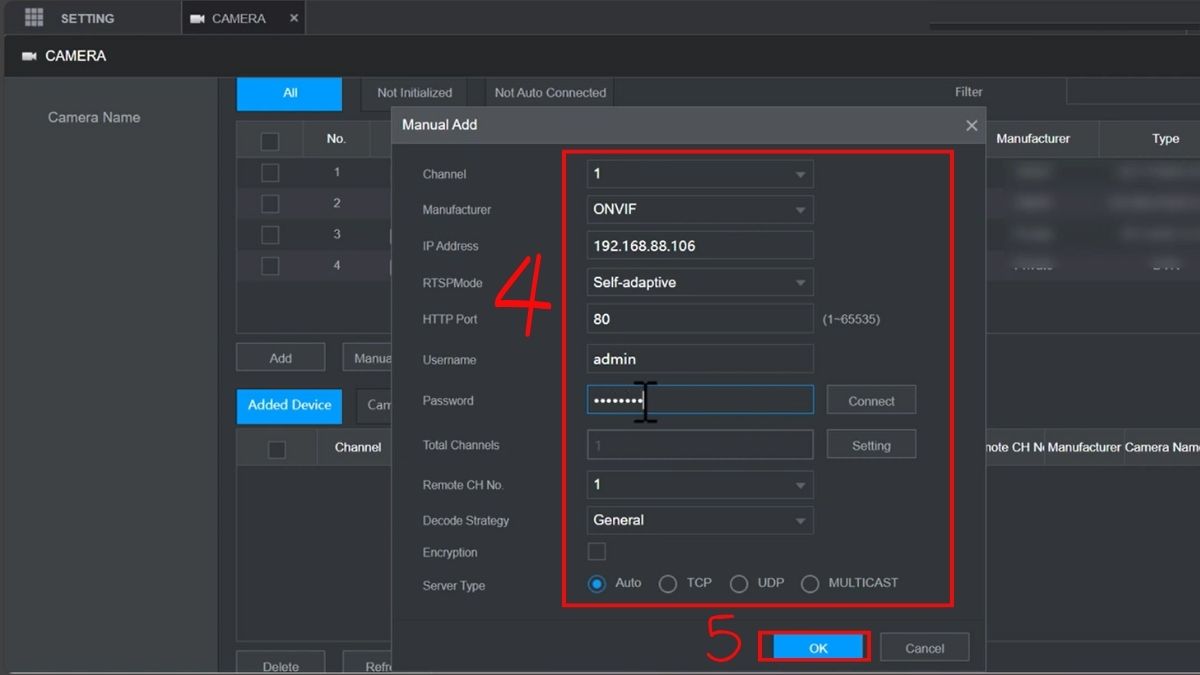Switch to Not Initialized tab

[414, 93]
